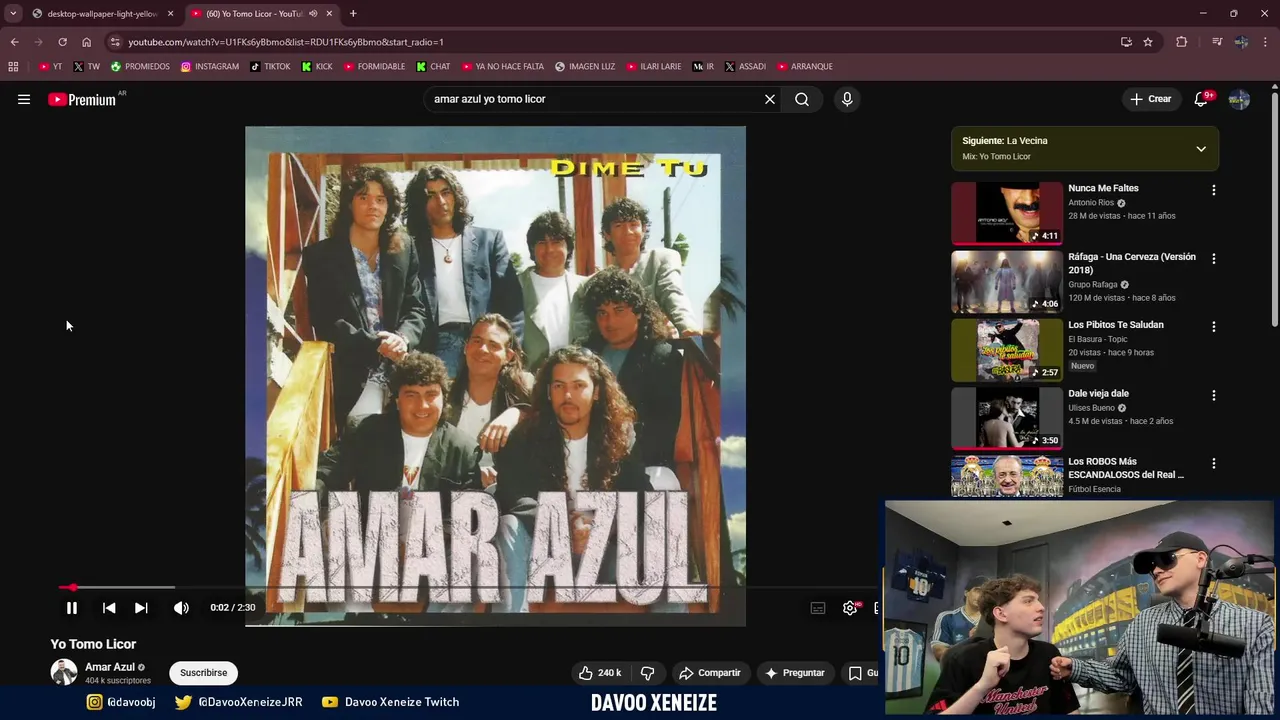
Task: Open a new browser tab
Action: [x=353, y=14]
